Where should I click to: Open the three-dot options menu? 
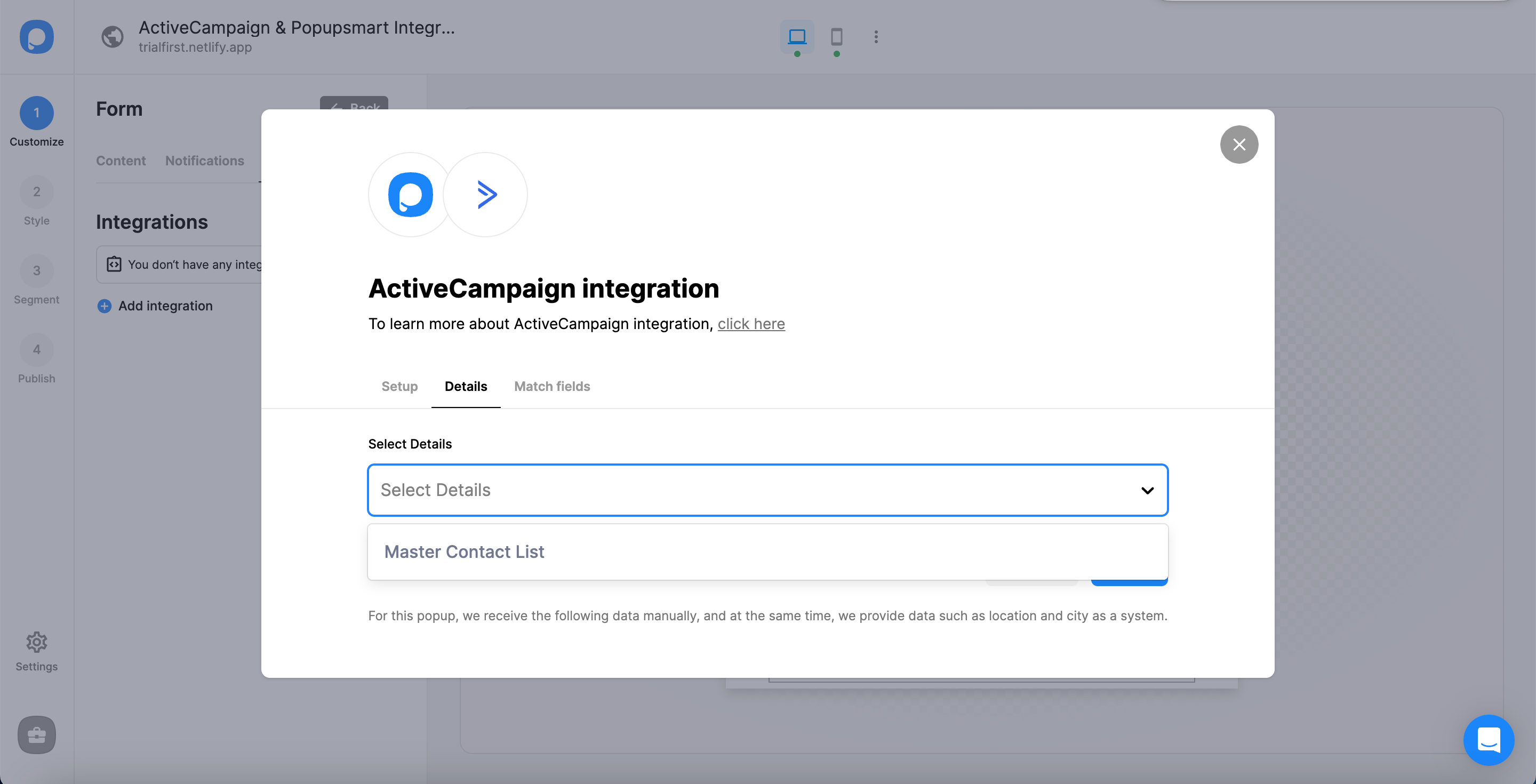tap(875, 37)
